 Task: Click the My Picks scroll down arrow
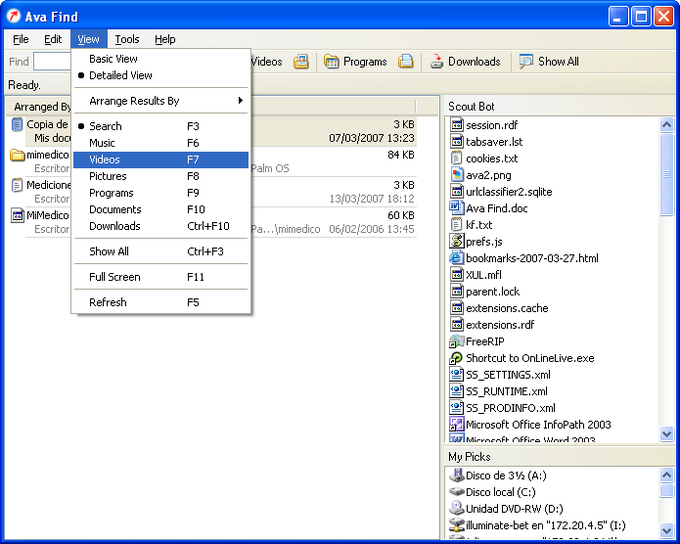[666, 530]
